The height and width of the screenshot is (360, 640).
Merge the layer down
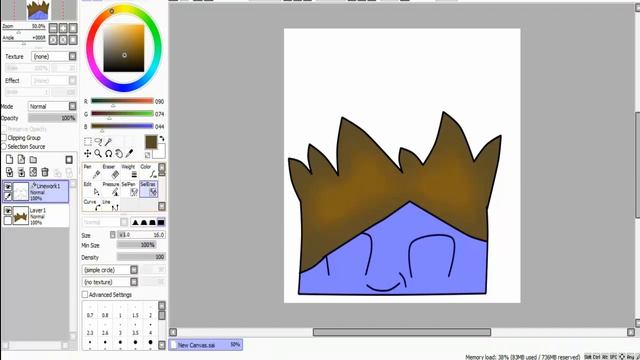pos(21,172)
